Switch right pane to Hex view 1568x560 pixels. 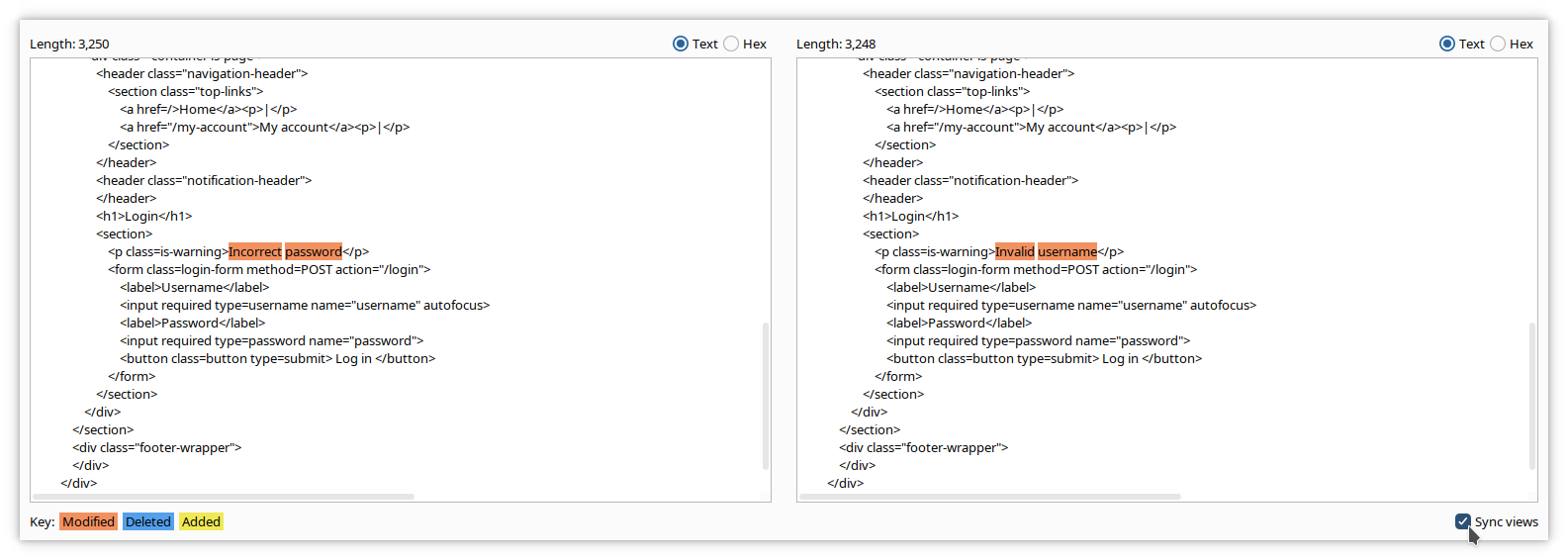(1498, 44)
